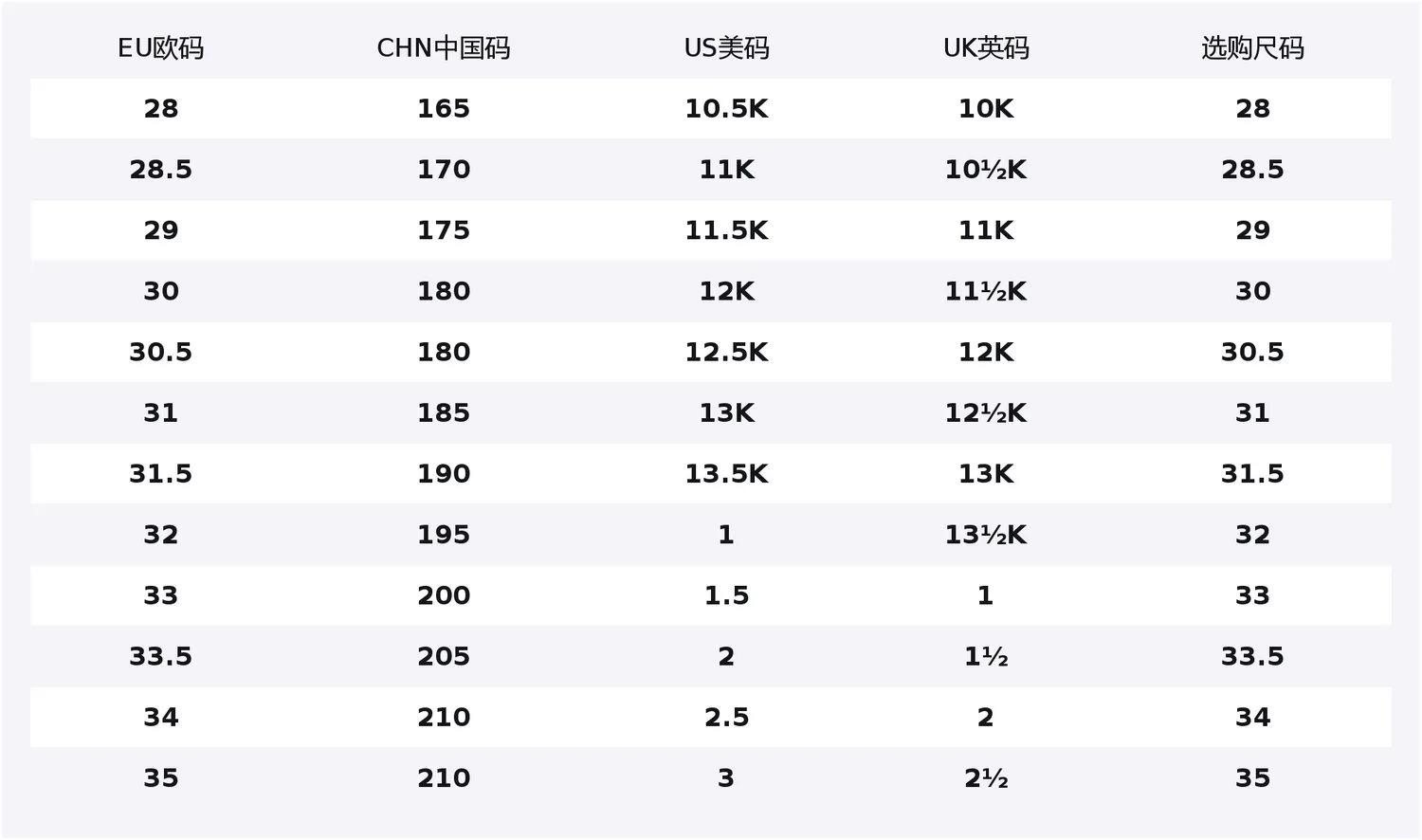Click the UK size 12½K cell

point(986,413)
